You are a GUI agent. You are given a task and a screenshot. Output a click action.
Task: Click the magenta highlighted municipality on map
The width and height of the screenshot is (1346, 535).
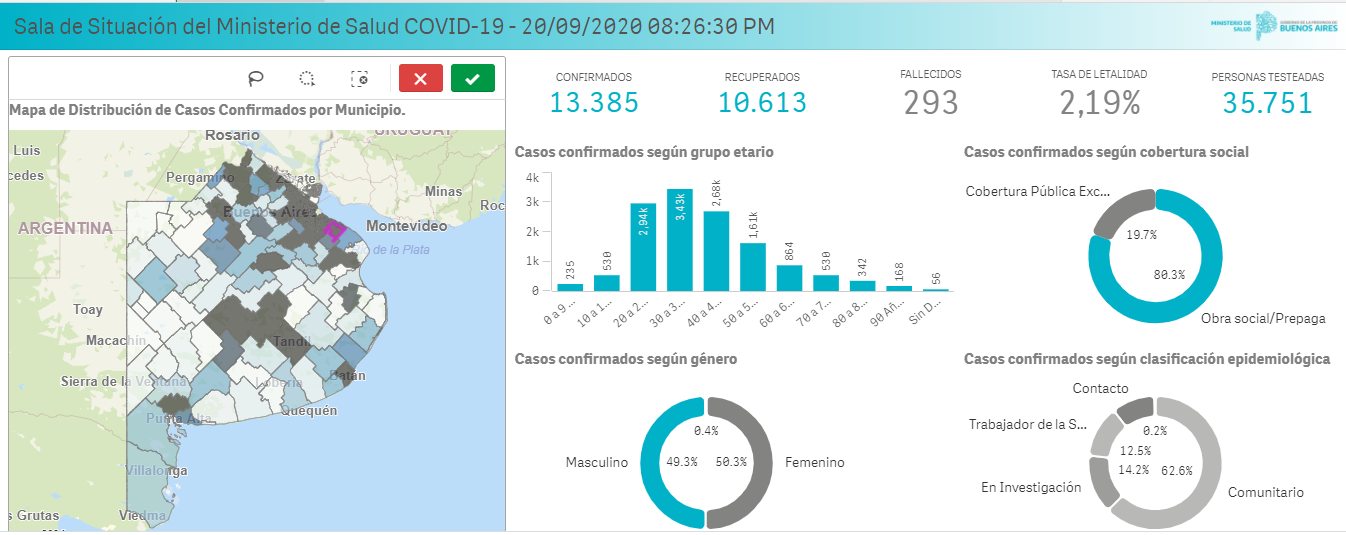[334, 231]
